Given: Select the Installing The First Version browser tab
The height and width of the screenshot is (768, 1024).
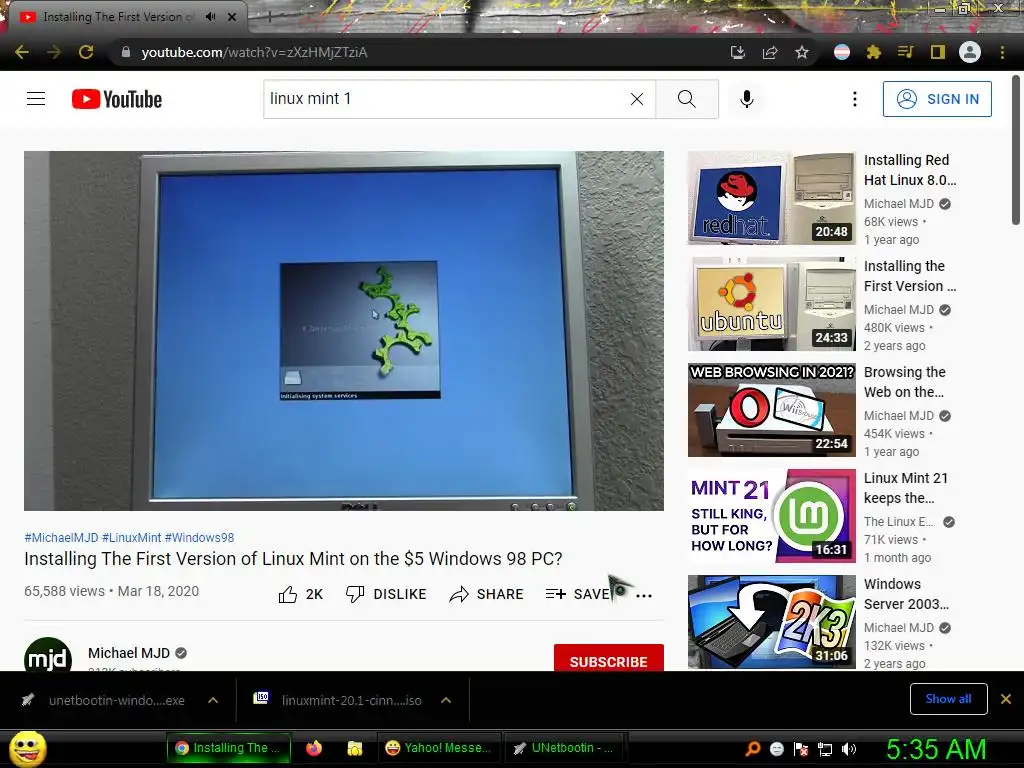Looking at the screenshot, I should coord(118,16).
